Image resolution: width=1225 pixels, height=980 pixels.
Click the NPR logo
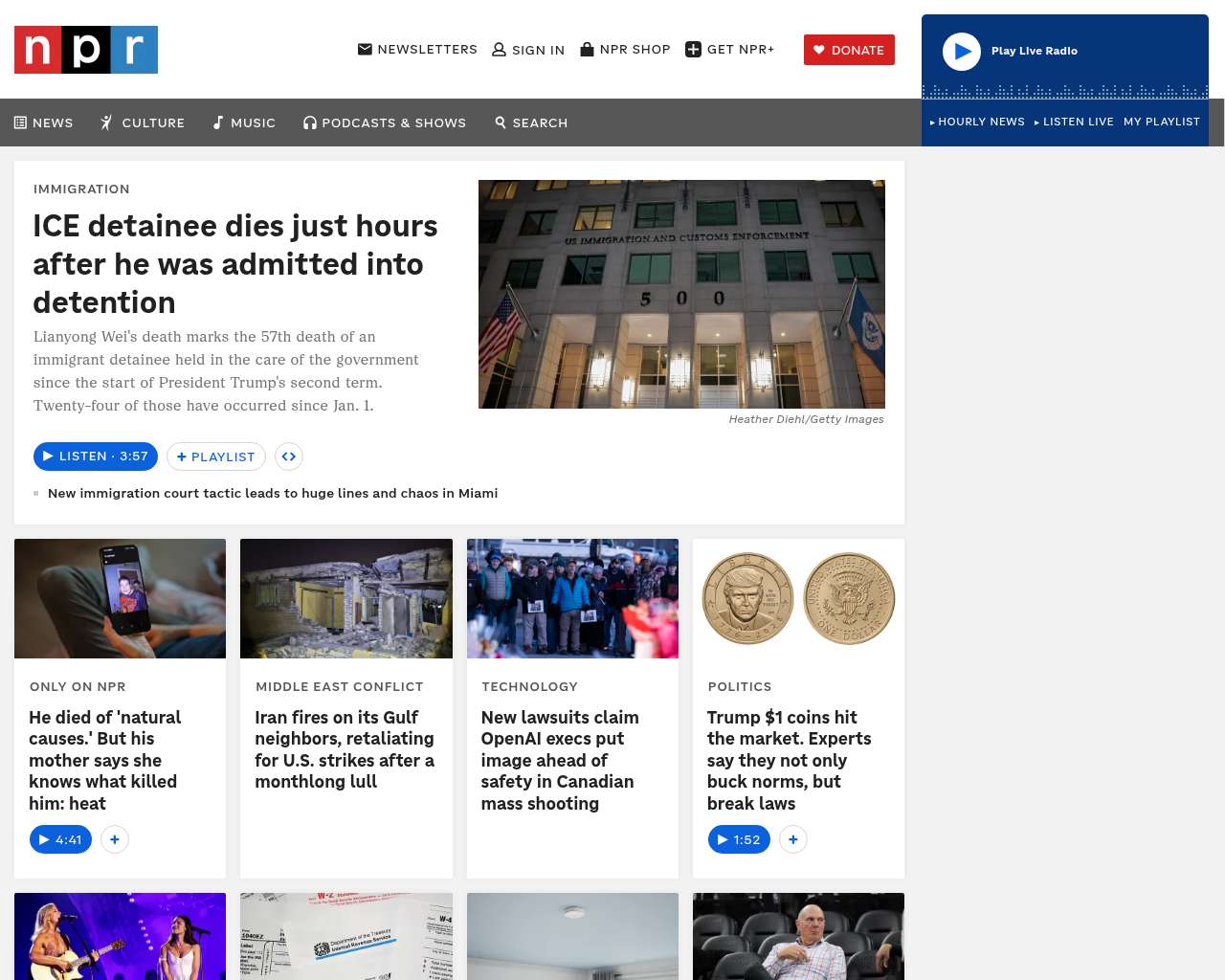[x=86, y=50]
